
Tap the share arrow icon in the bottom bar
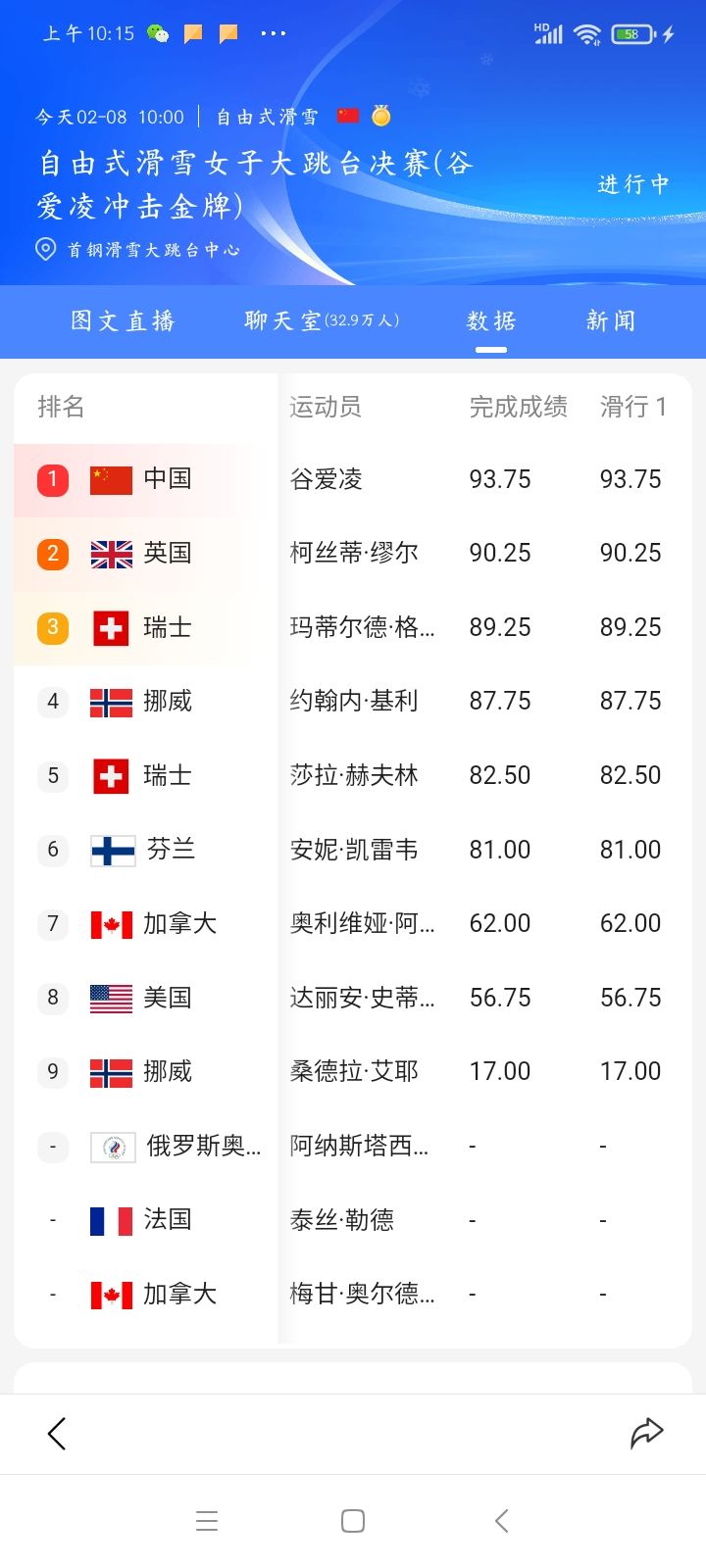(647, 1433)
